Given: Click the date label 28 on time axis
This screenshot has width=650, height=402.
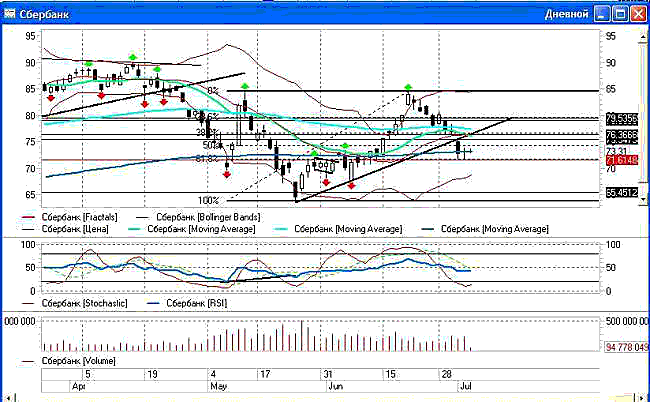Looking at the screenshot, I should [x=446, y=375].
